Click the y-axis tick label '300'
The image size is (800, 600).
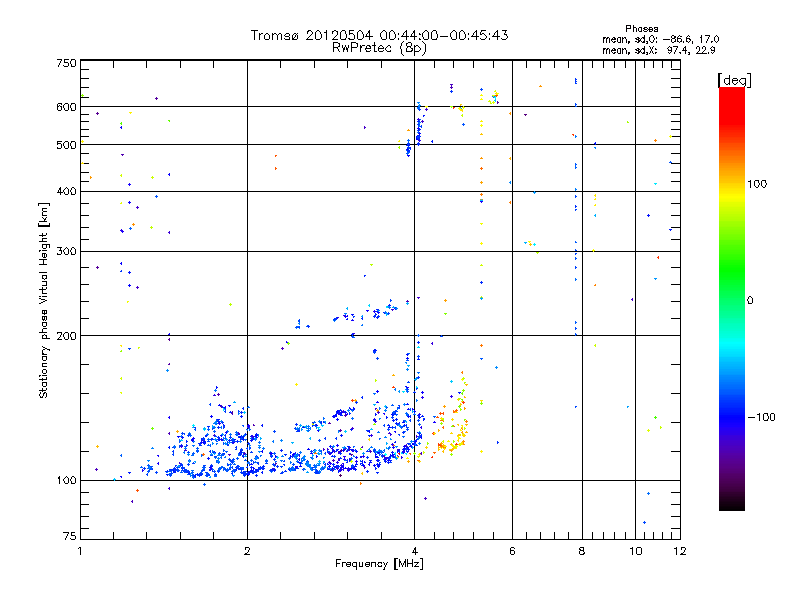point(66,251)
